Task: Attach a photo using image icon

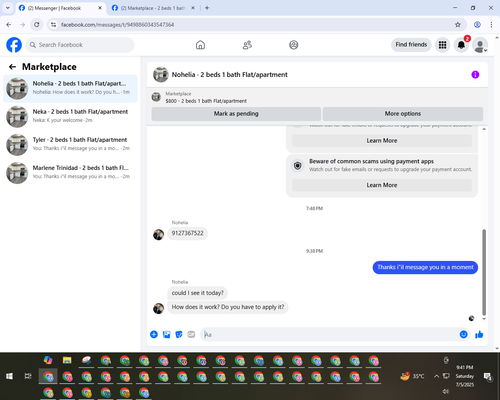Action: 166,334
